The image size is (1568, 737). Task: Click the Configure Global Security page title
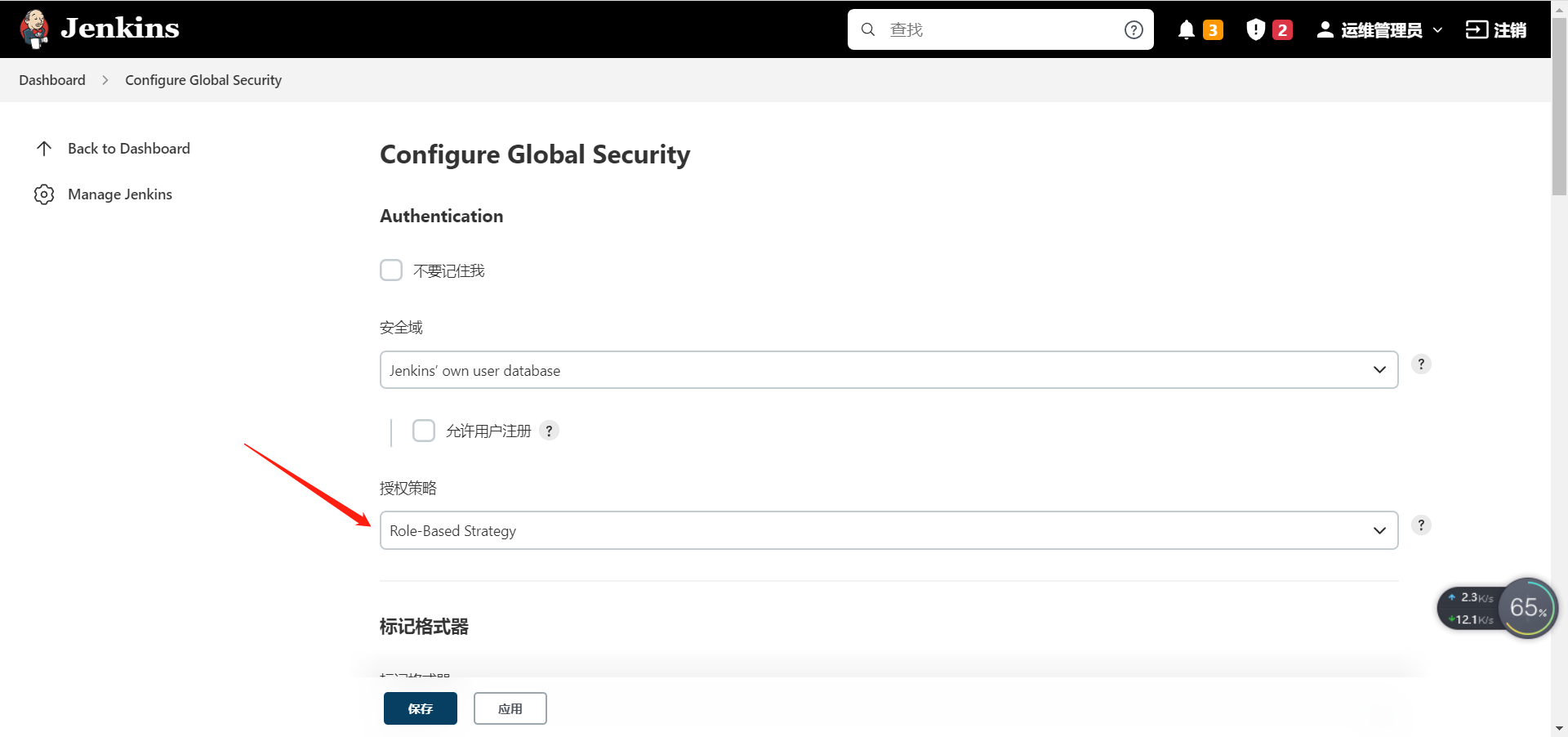(x=535, y=154)
